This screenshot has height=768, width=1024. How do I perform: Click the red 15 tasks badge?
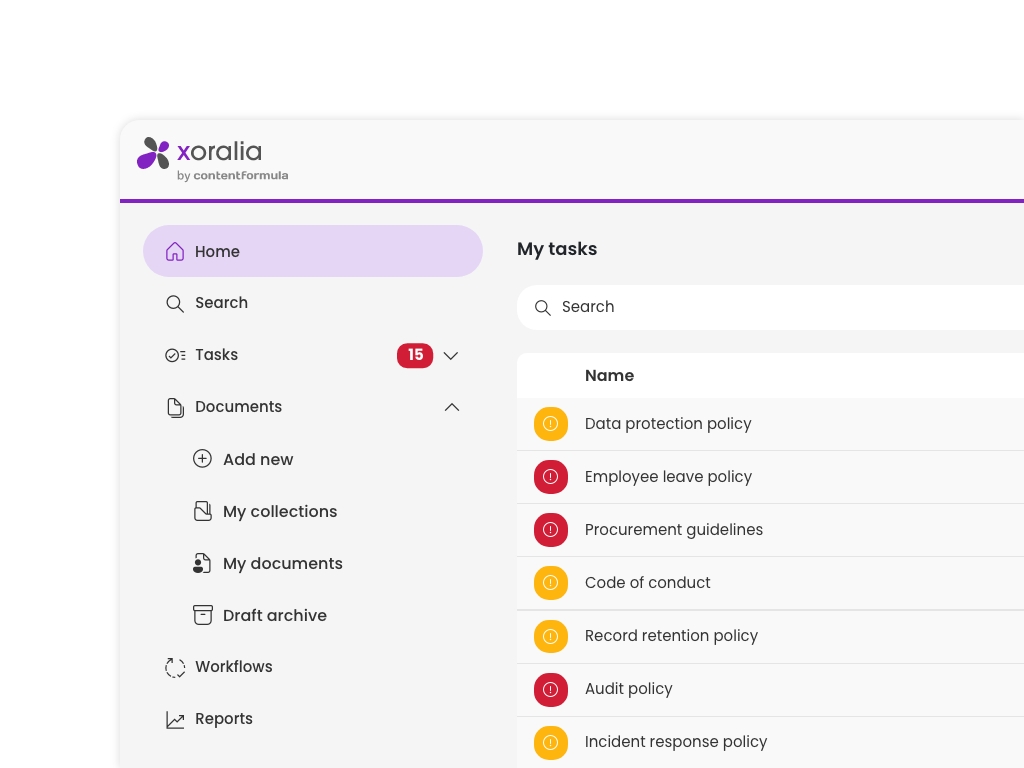pos(415,355)
